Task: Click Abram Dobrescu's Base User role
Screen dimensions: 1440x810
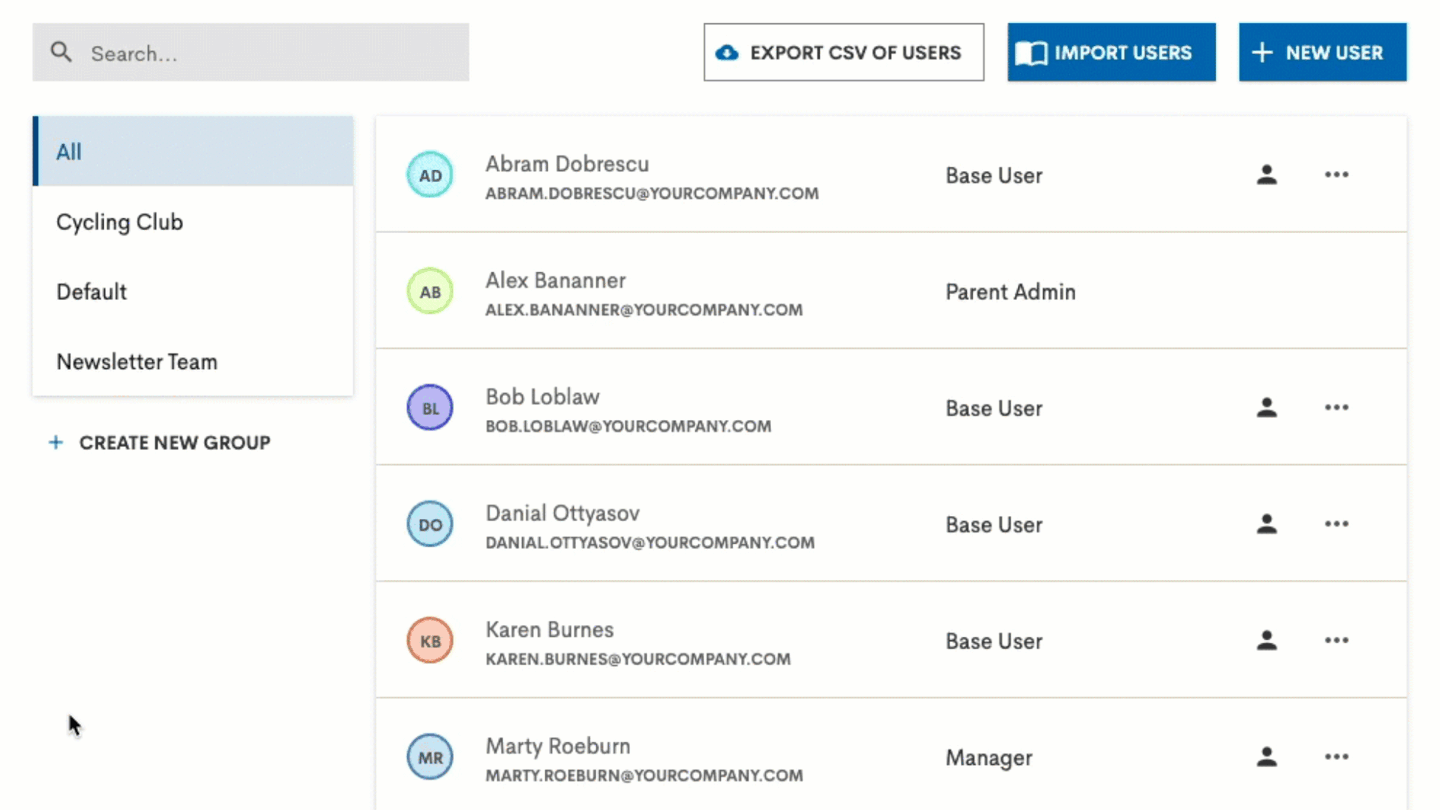Action: [x=994, y=175]
